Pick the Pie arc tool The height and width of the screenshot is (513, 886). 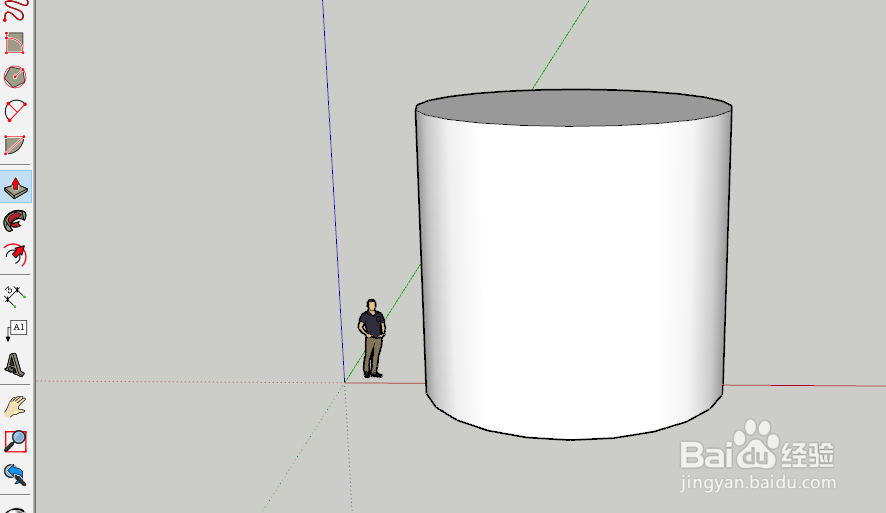coord(15,145)
